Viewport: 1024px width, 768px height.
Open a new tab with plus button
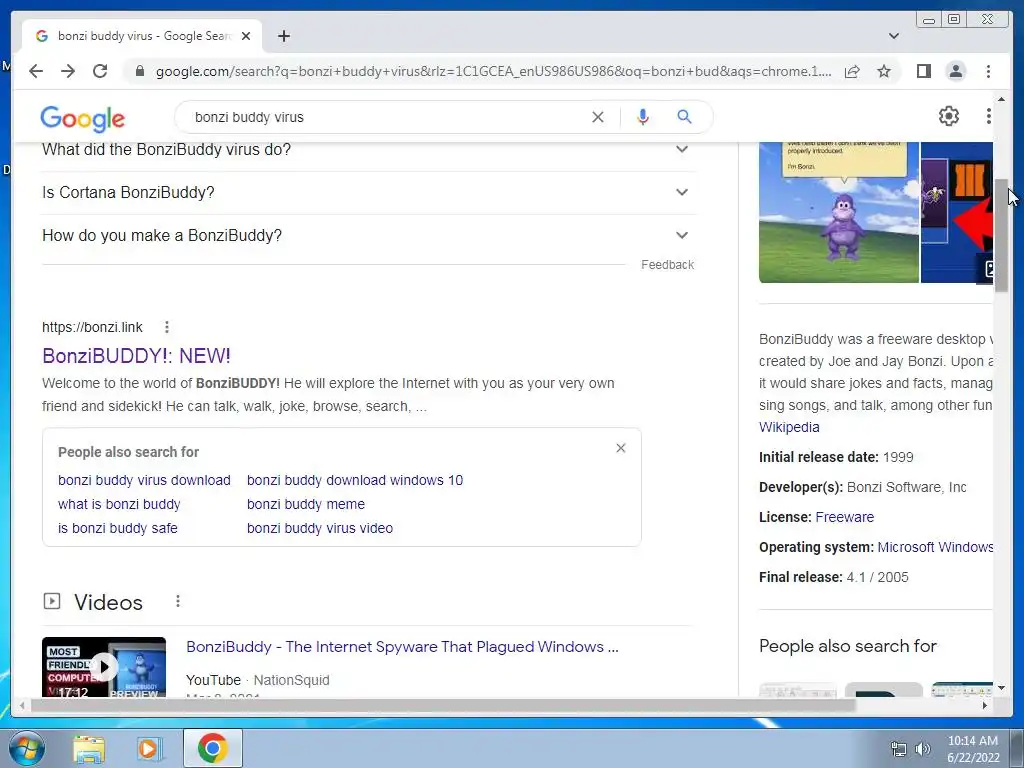(x=283, y=36)
